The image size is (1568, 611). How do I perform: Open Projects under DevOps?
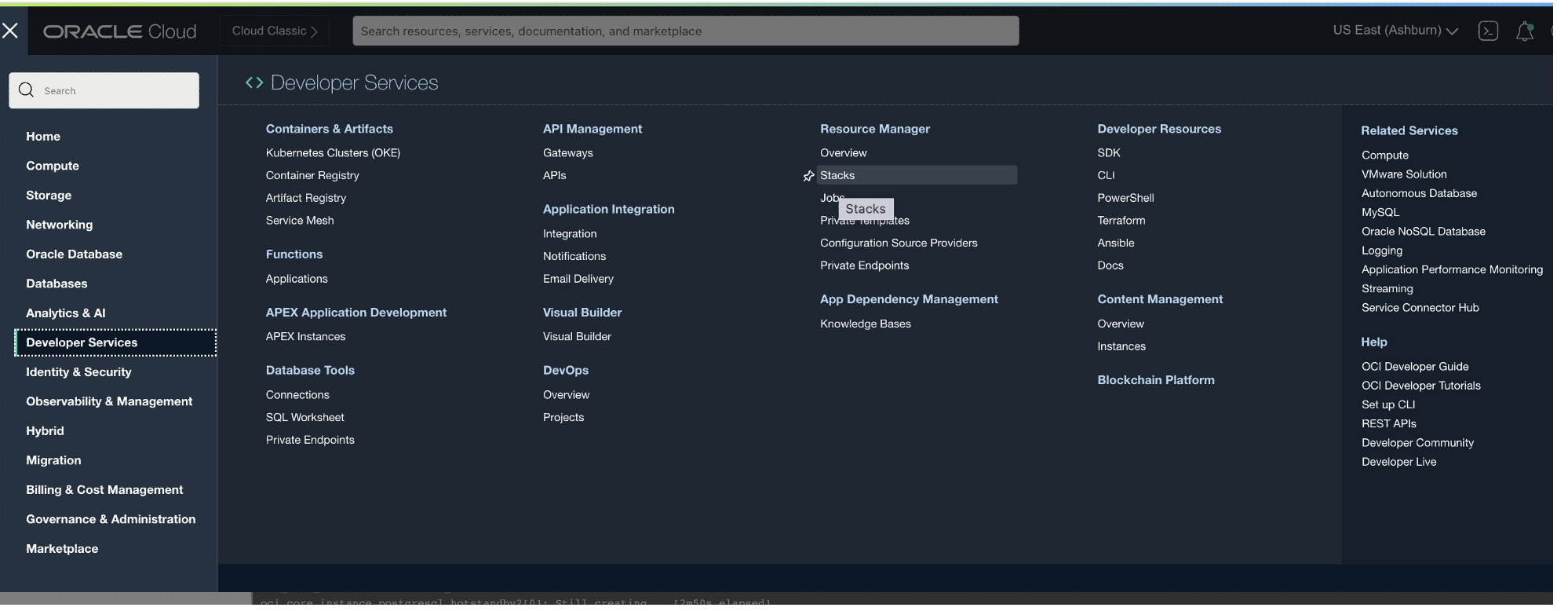563,418
